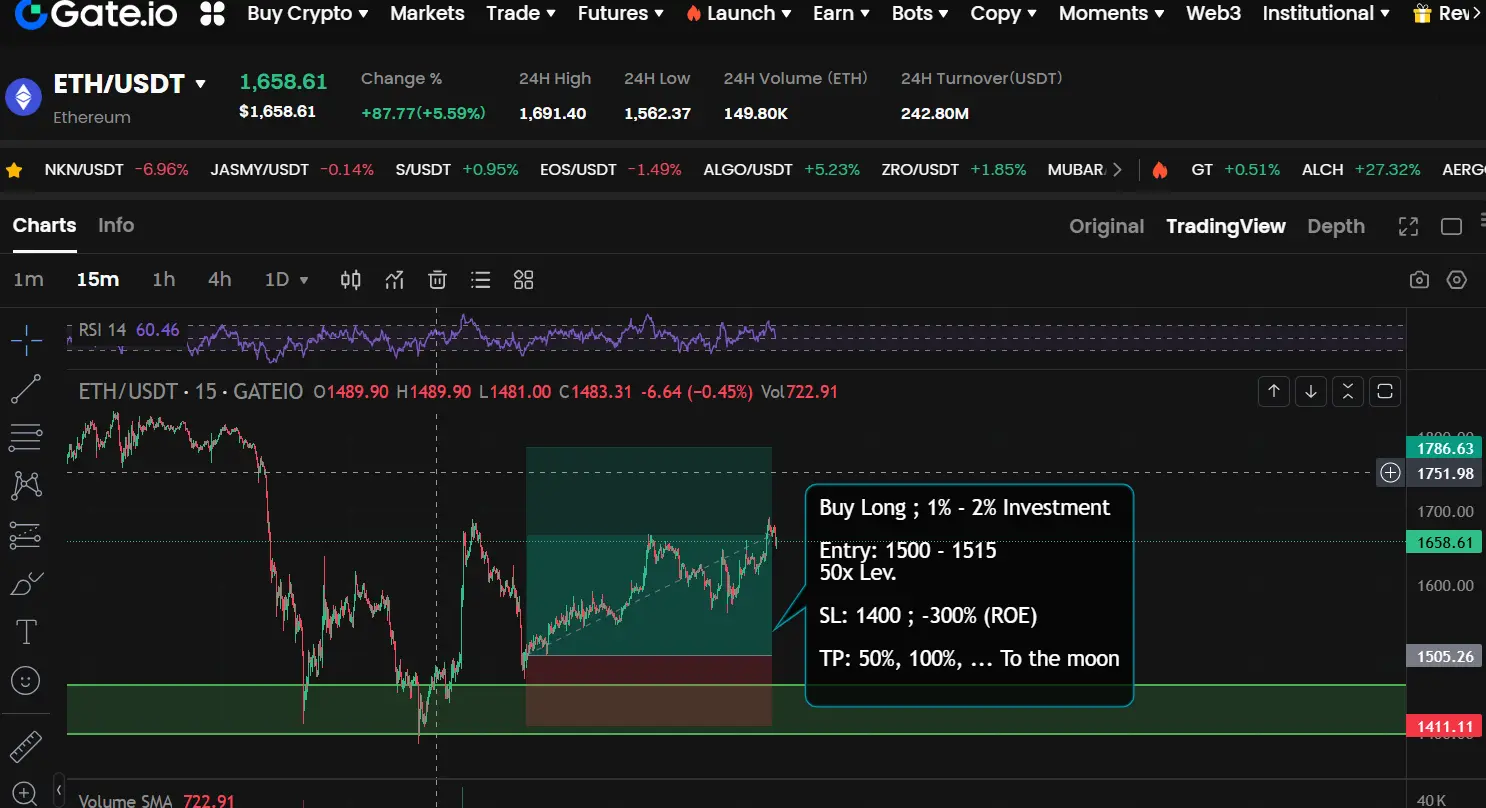Screen dimensions: 1486x808
Task: Open the ALCH hot ticker
Action: click(x=1361, y=170)
